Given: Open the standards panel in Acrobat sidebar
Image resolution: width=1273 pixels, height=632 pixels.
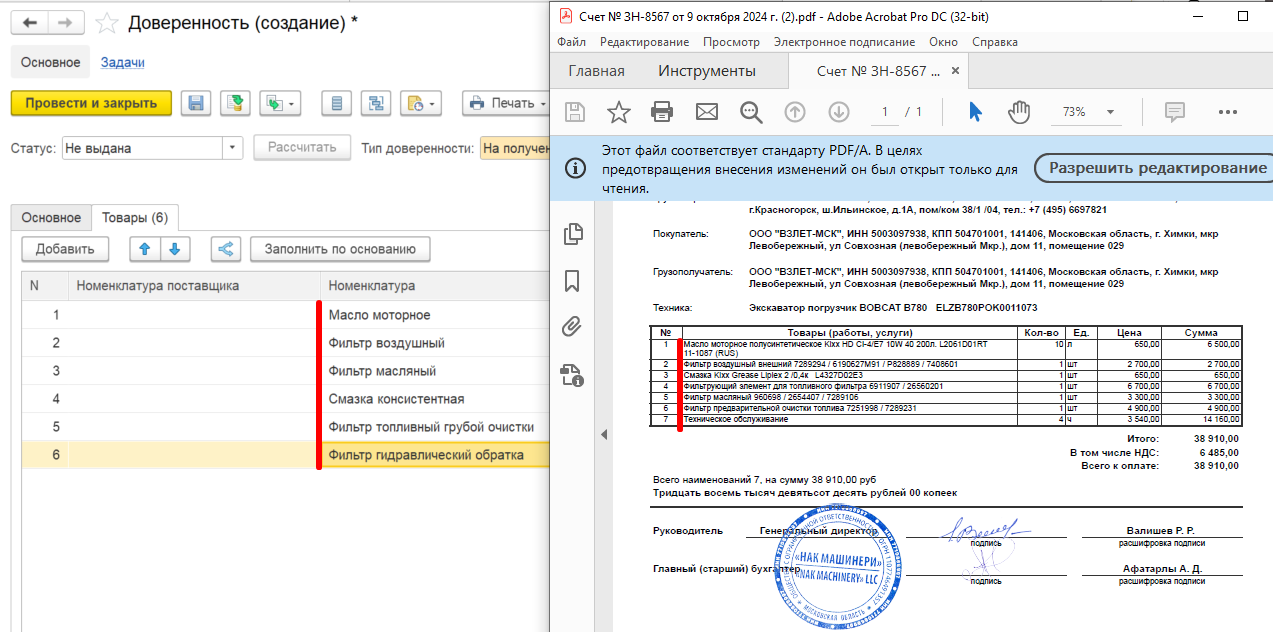Looking at the screenshot, I should click(573, 374).
